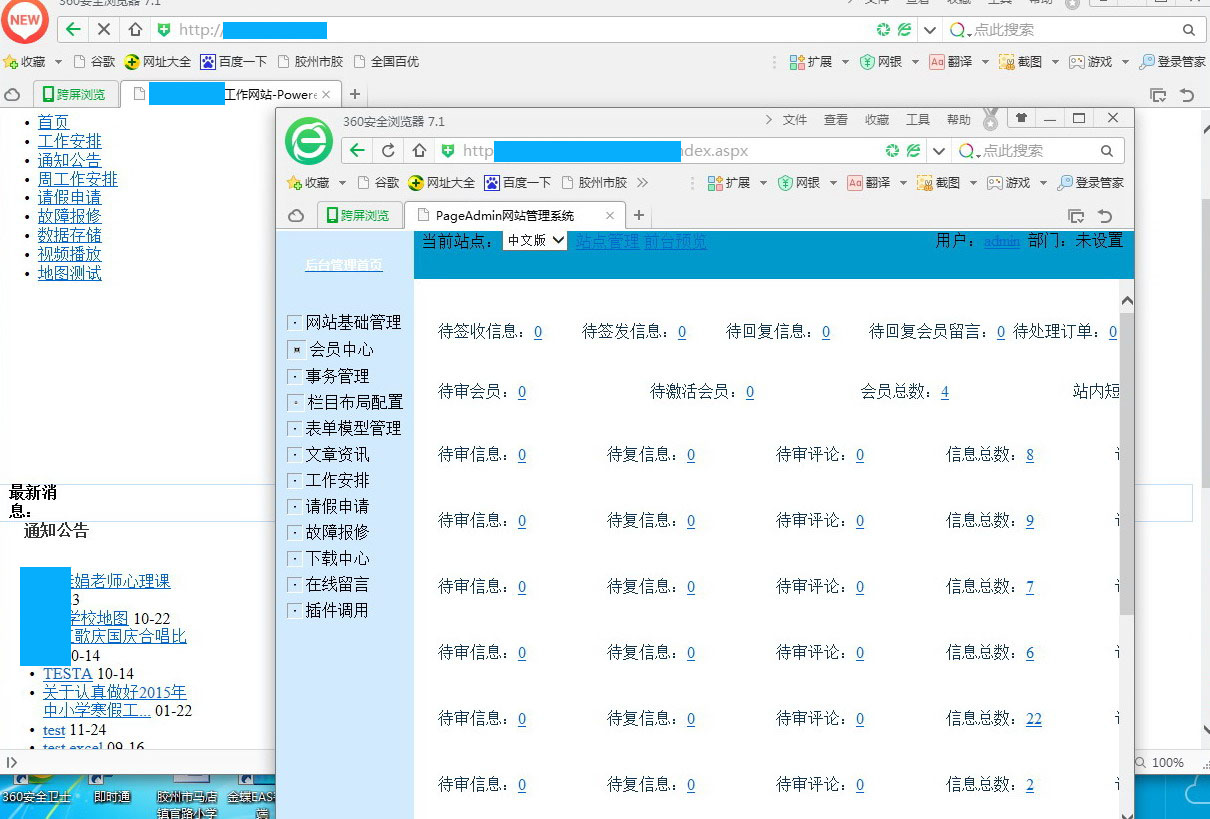
Task: Click the admin panel vertical scrollbar
Action: coord(1127,460)
